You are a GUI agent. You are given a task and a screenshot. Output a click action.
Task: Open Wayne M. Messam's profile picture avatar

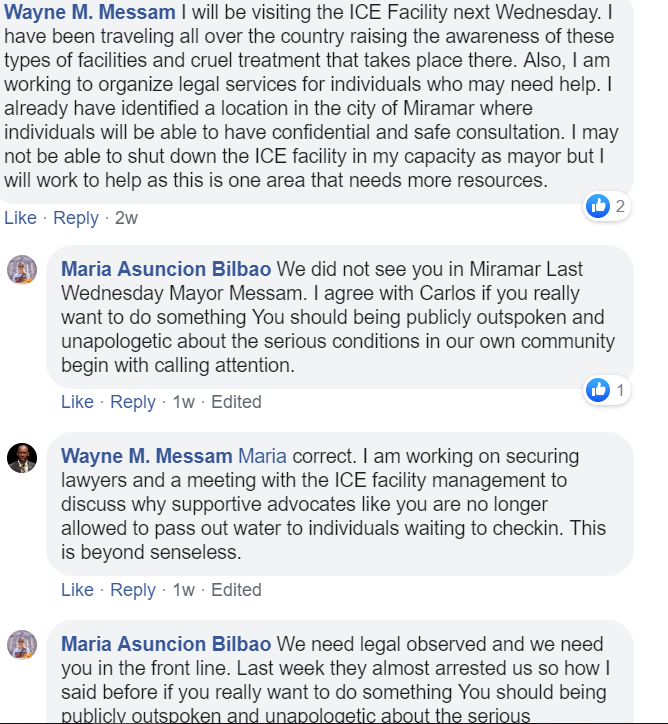[x=22, y=458]
